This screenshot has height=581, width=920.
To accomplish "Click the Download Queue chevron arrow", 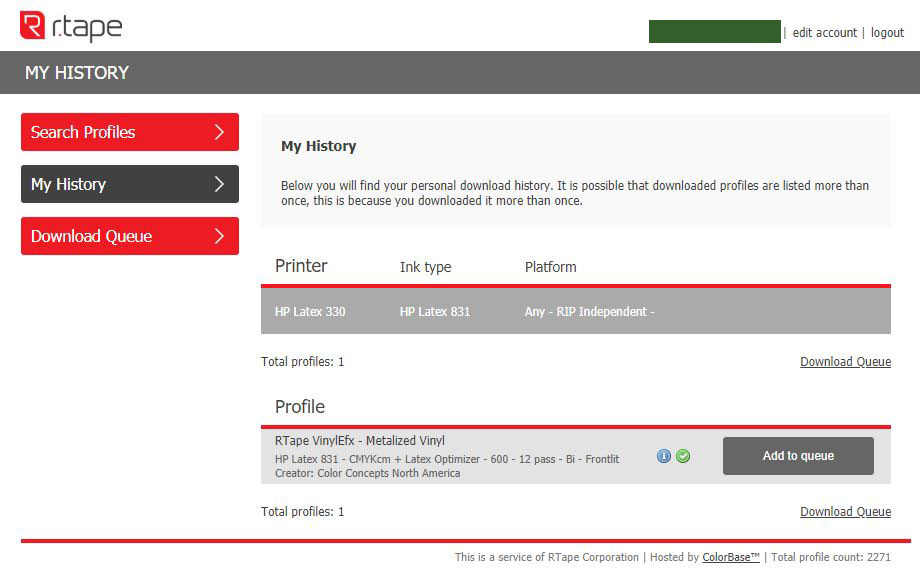I will click(219, 236).
